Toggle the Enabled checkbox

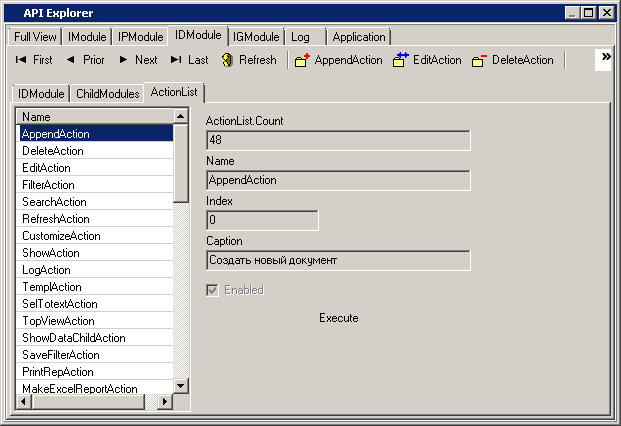click(x=211, y=290)
